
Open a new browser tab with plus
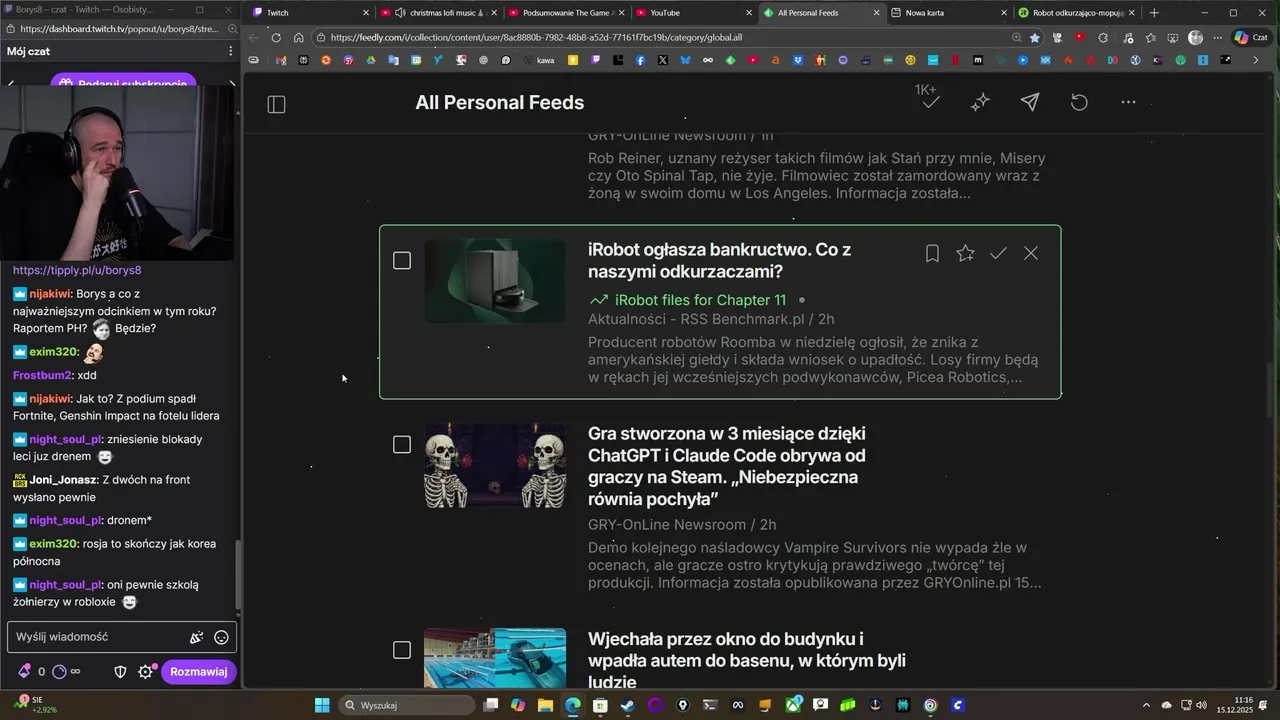[1154, 13]
